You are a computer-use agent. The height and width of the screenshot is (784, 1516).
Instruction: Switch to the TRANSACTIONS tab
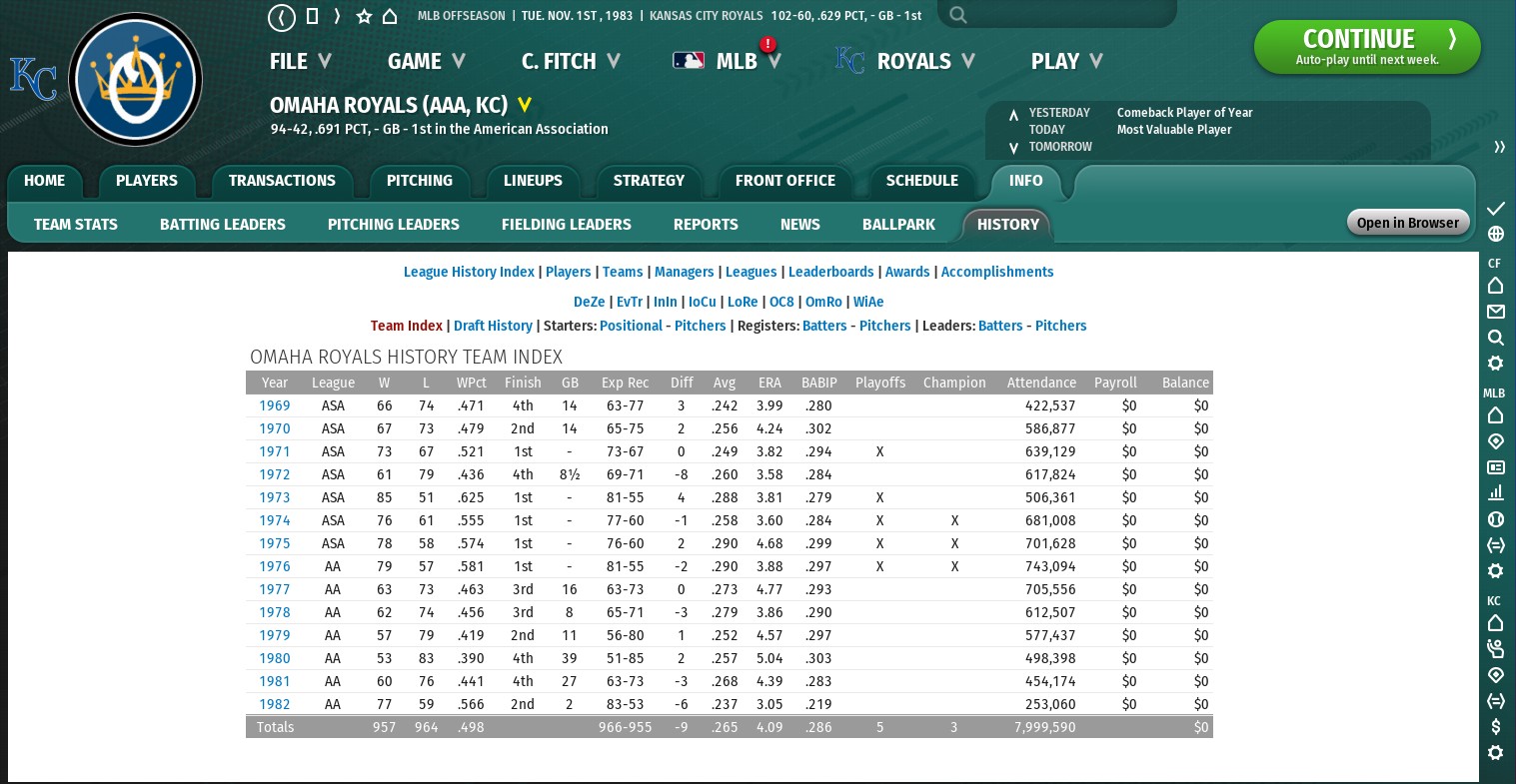tap(282, 181)
